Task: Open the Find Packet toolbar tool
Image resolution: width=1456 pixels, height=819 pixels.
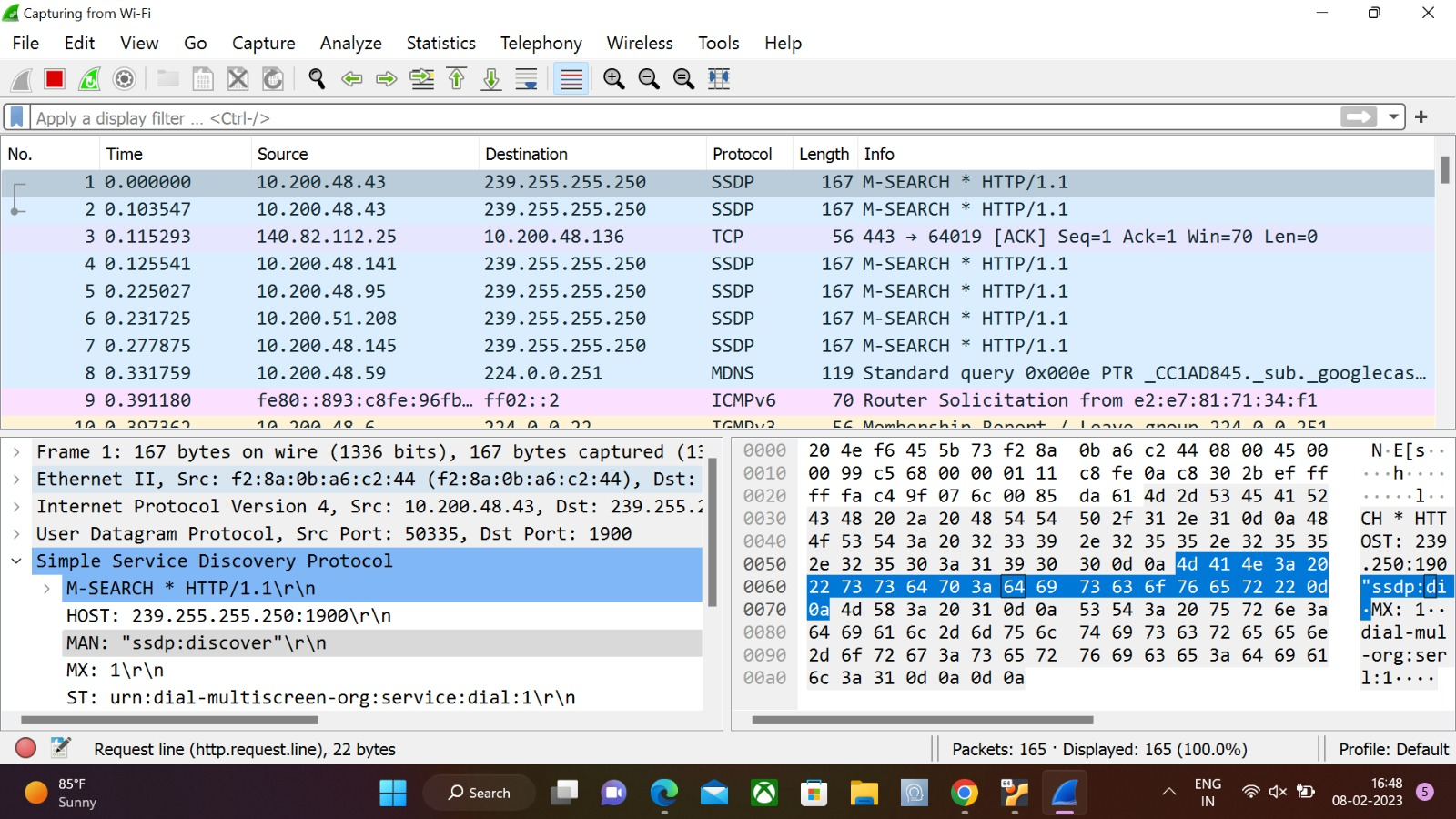Action: (x=317, y=79)
